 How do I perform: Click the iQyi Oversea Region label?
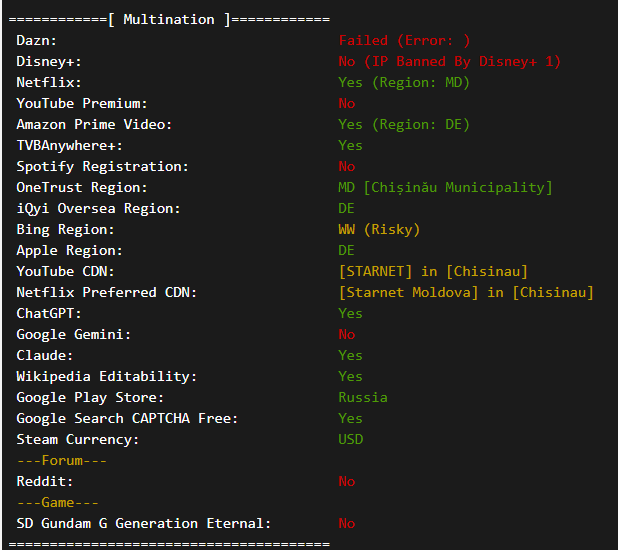click(x=98, y=208)
